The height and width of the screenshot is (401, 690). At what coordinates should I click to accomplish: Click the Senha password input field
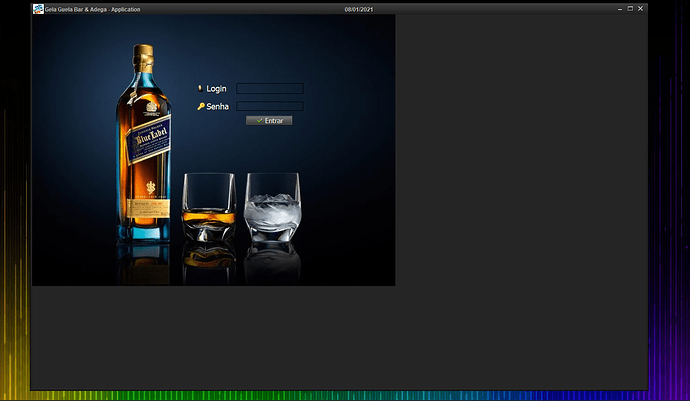270,106
